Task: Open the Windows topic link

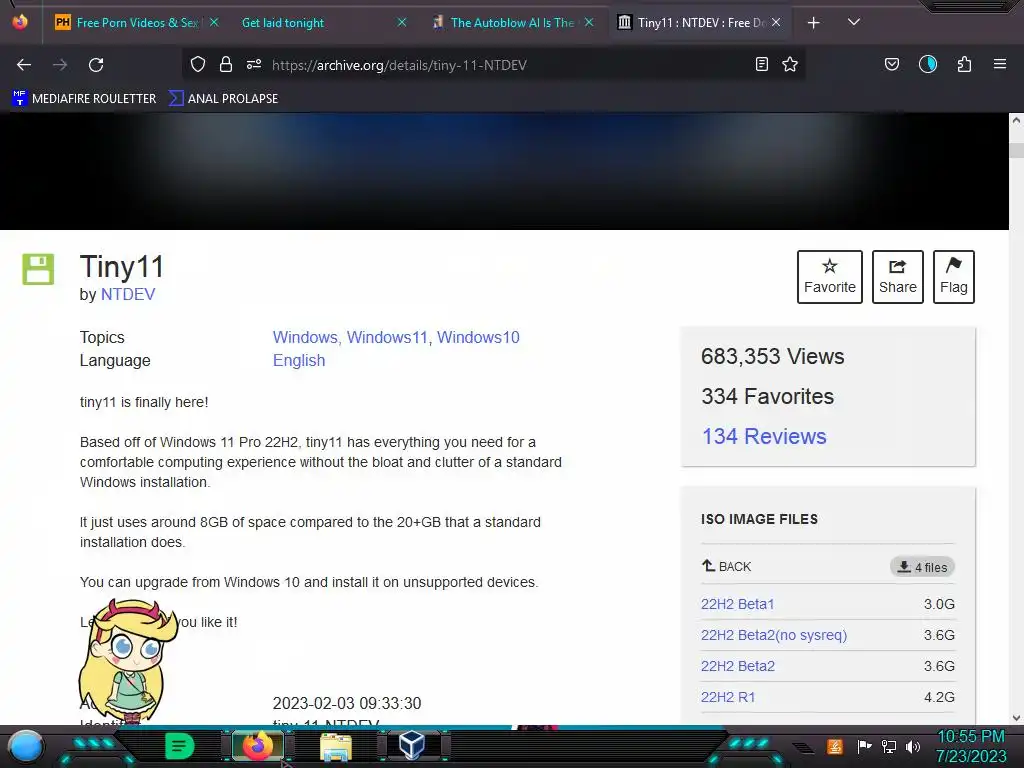Action: (x=305, y=338)
